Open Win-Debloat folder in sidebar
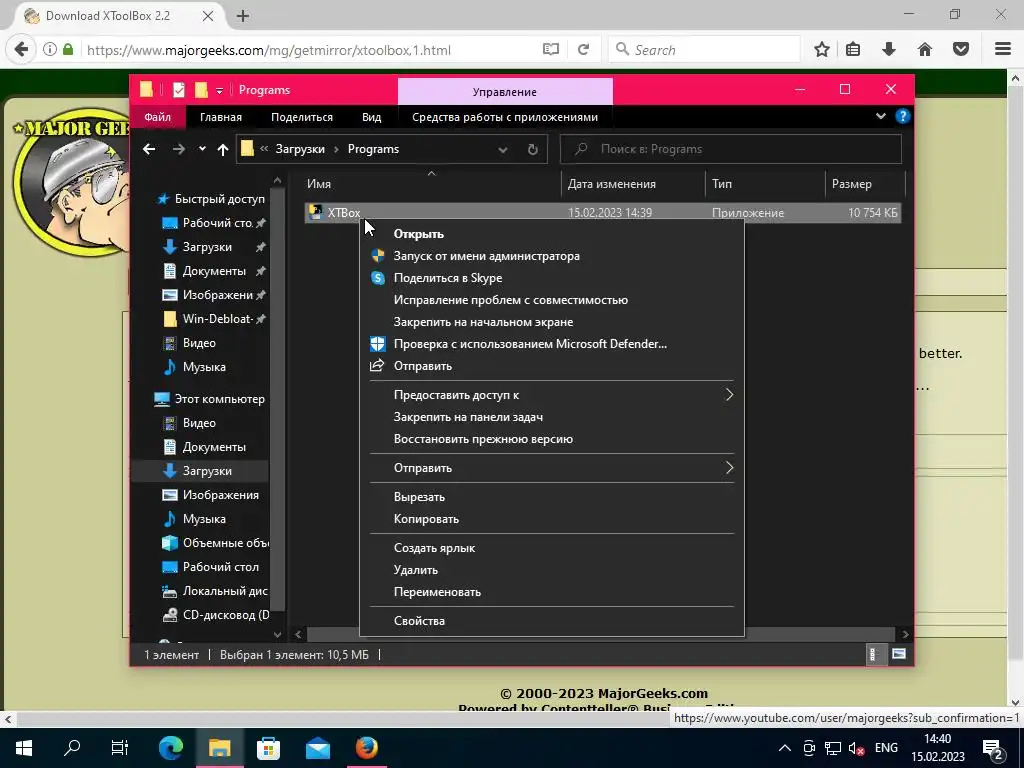 [215, 319]
